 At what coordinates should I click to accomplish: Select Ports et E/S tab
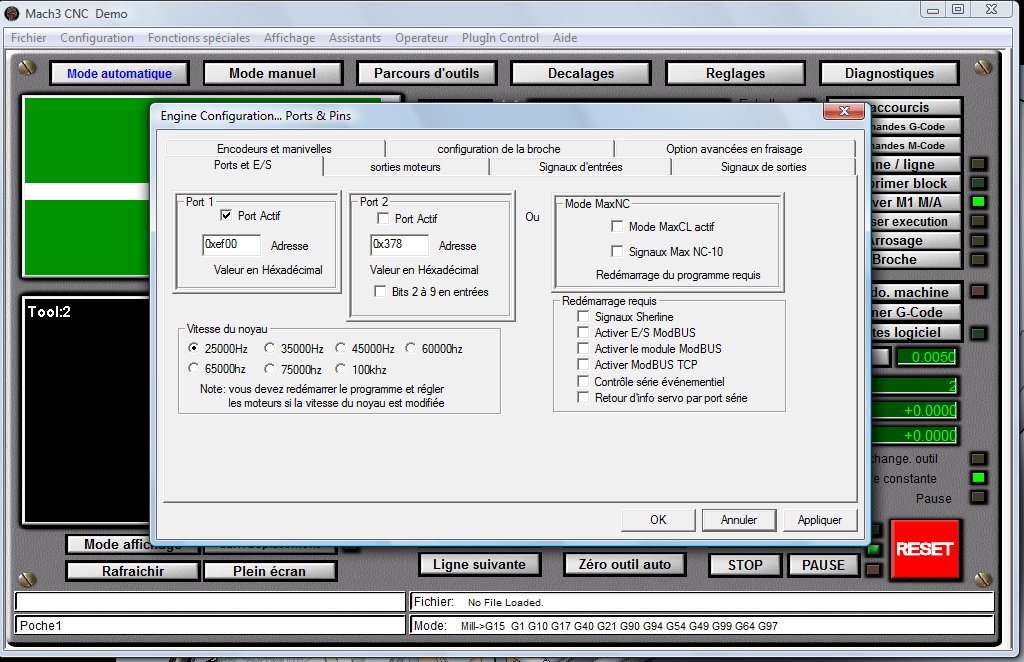[x=243, y=165]
